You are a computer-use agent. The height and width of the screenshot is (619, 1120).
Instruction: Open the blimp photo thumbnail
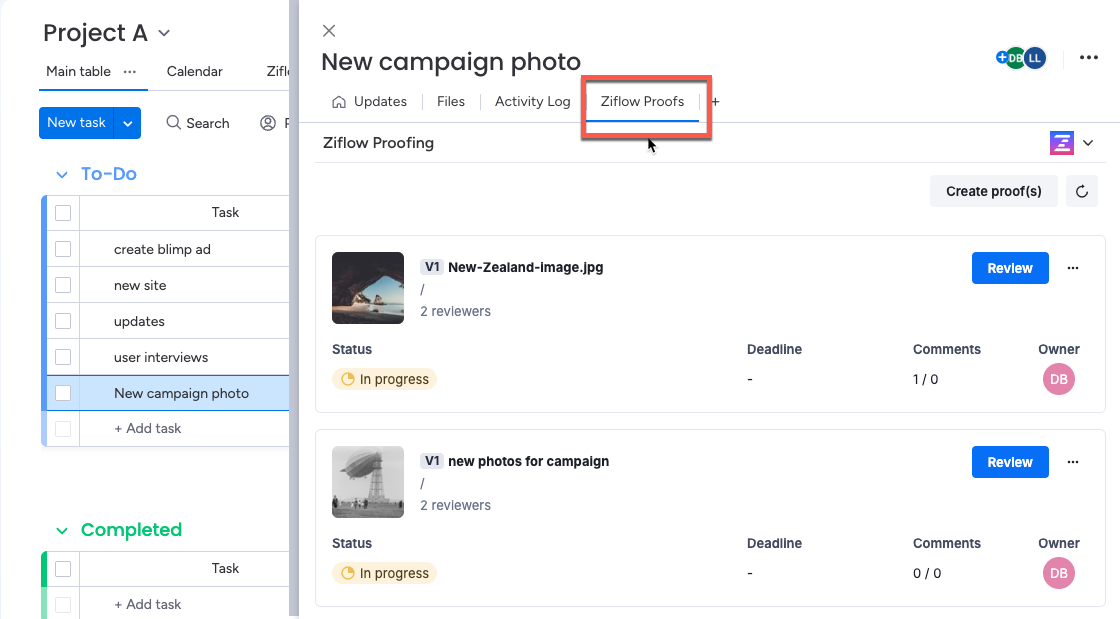click(x=368, y=482)
